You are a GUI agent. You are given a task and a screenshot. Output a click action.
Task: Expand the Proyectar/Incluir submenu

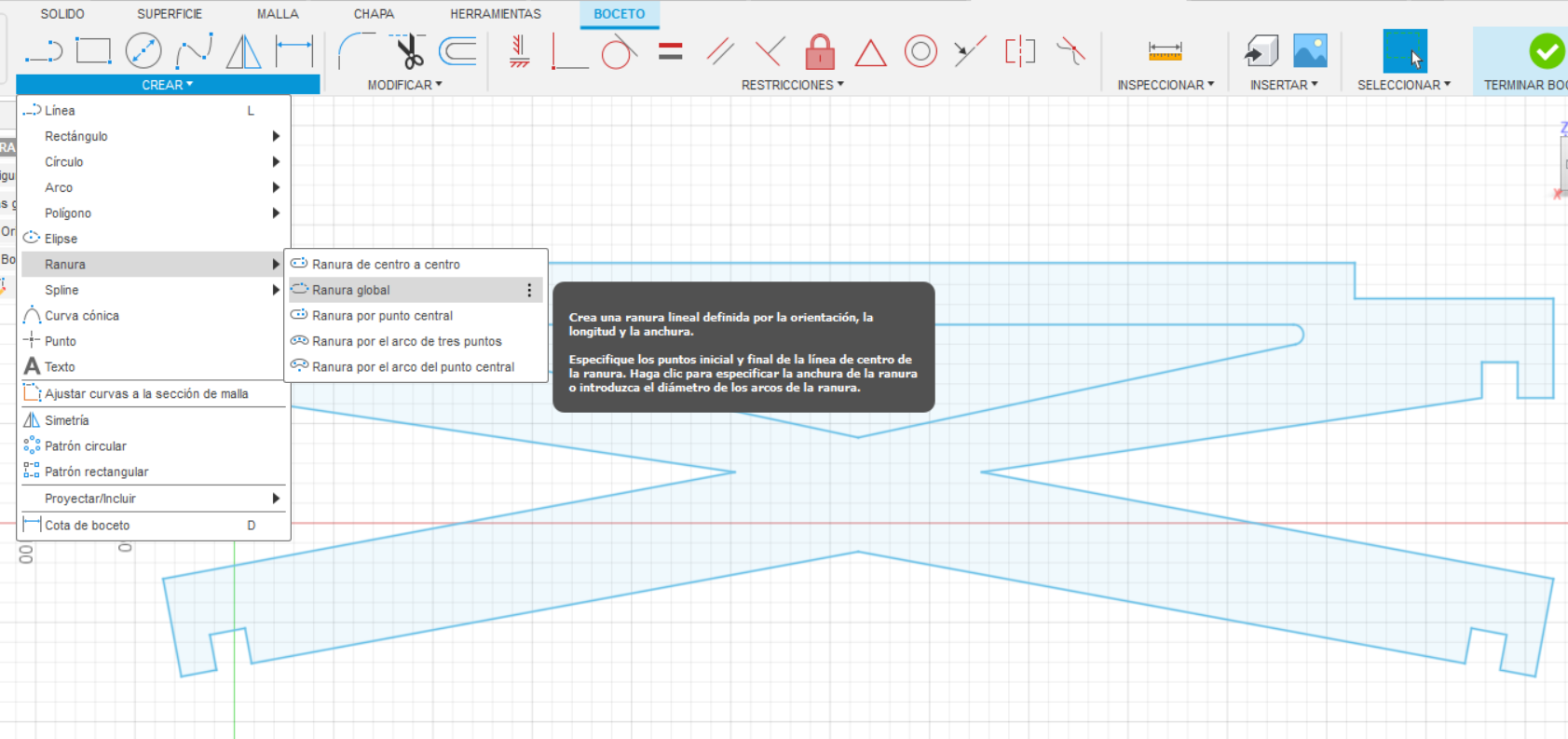click(154, 499)
